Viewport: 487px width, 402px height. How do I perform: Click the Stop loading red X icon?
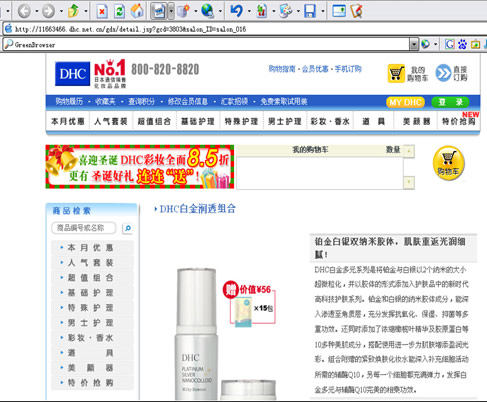tap(102, 11)
